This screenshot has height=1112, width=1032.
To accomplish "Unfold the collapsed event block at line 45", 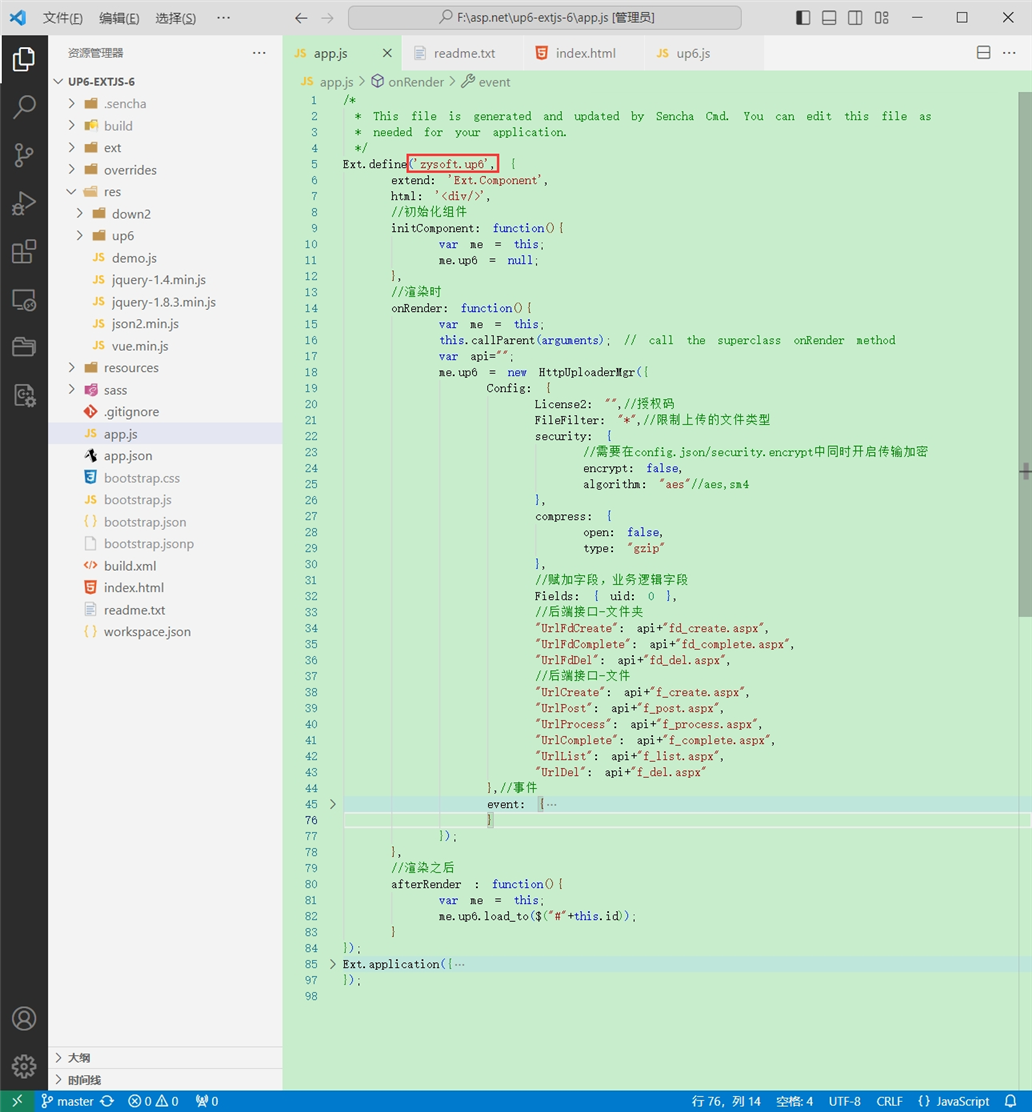I will 333,804.
